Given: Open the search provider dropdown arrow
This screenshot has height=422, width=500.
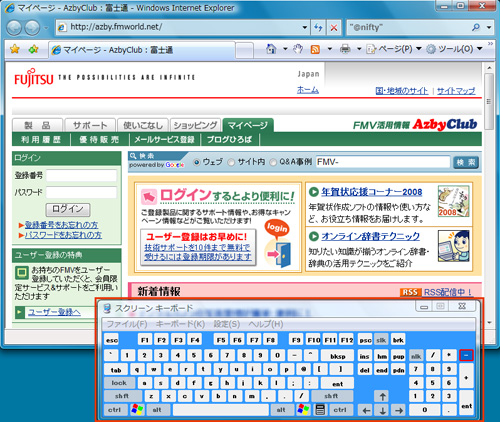Looking at the screenshot, I should pos(488,27).
